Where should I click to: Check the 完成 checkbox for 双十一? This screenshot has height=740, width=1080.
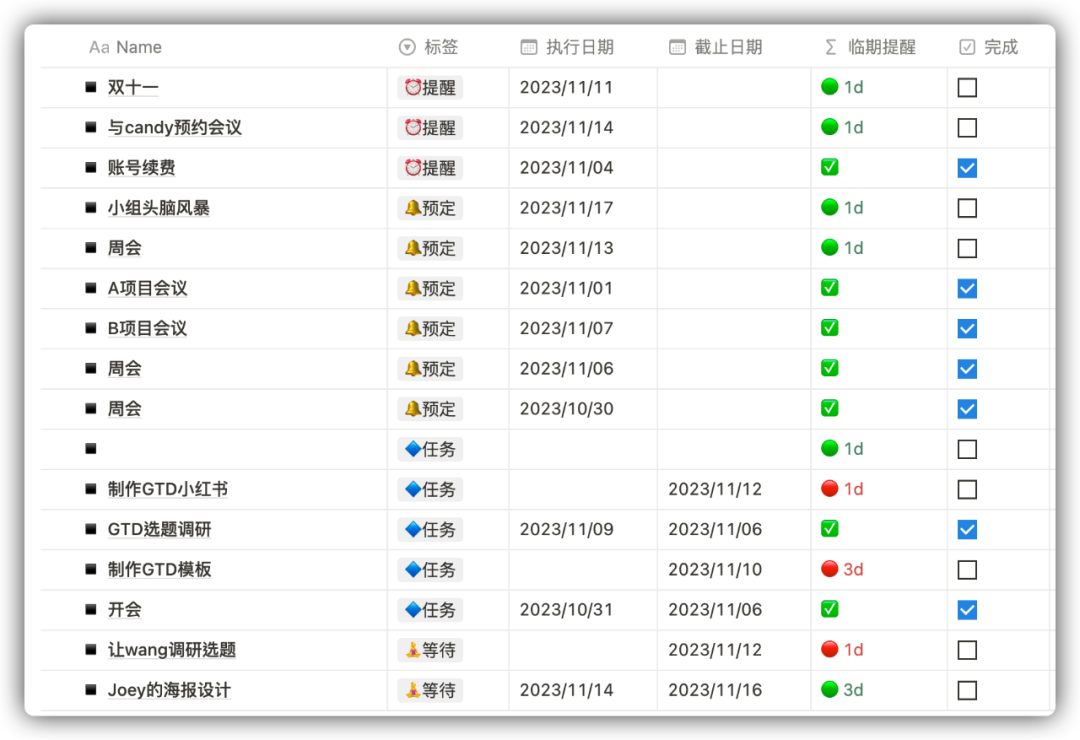[966, 87]
